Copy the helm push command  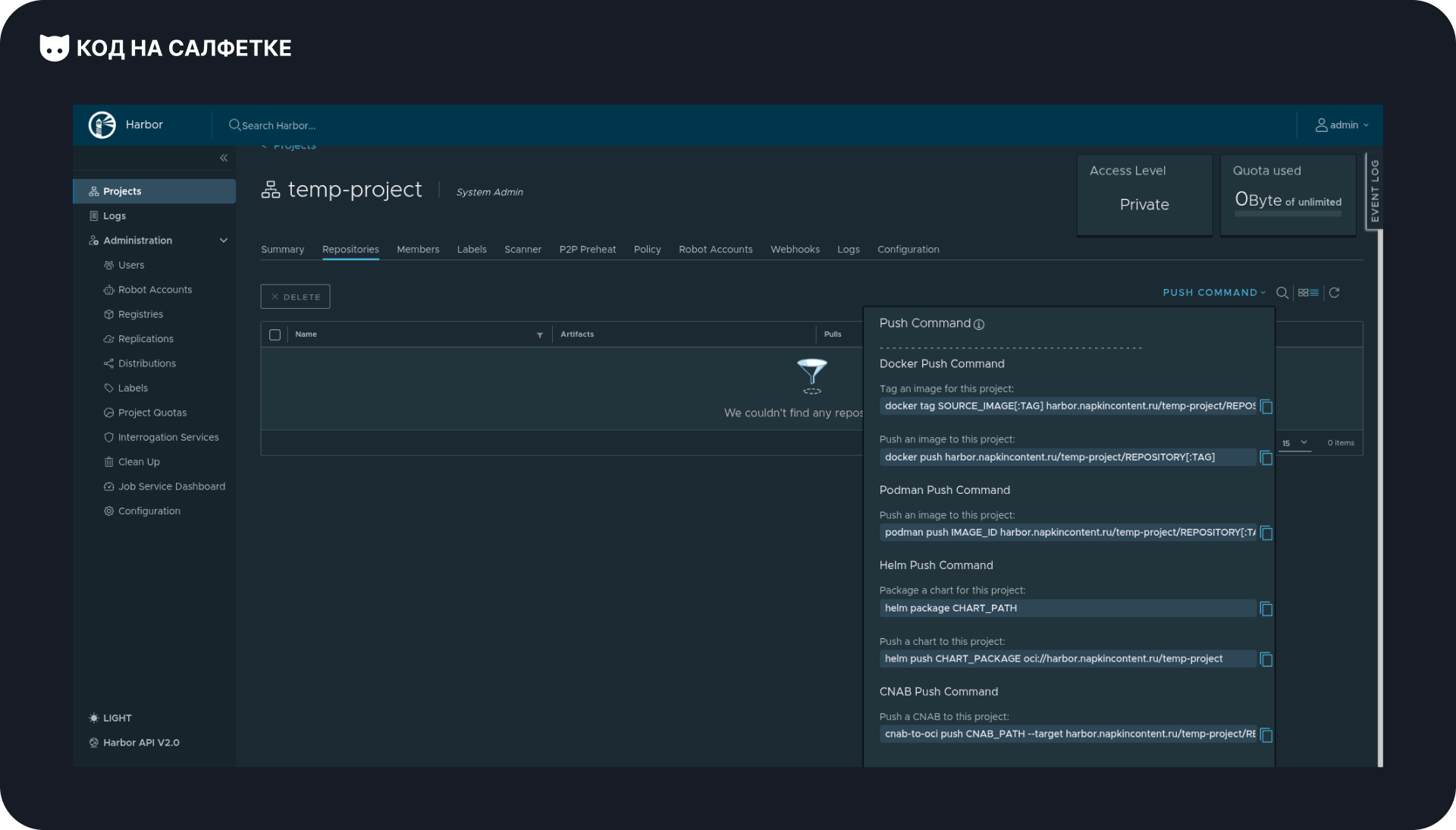click(1266, 659)
